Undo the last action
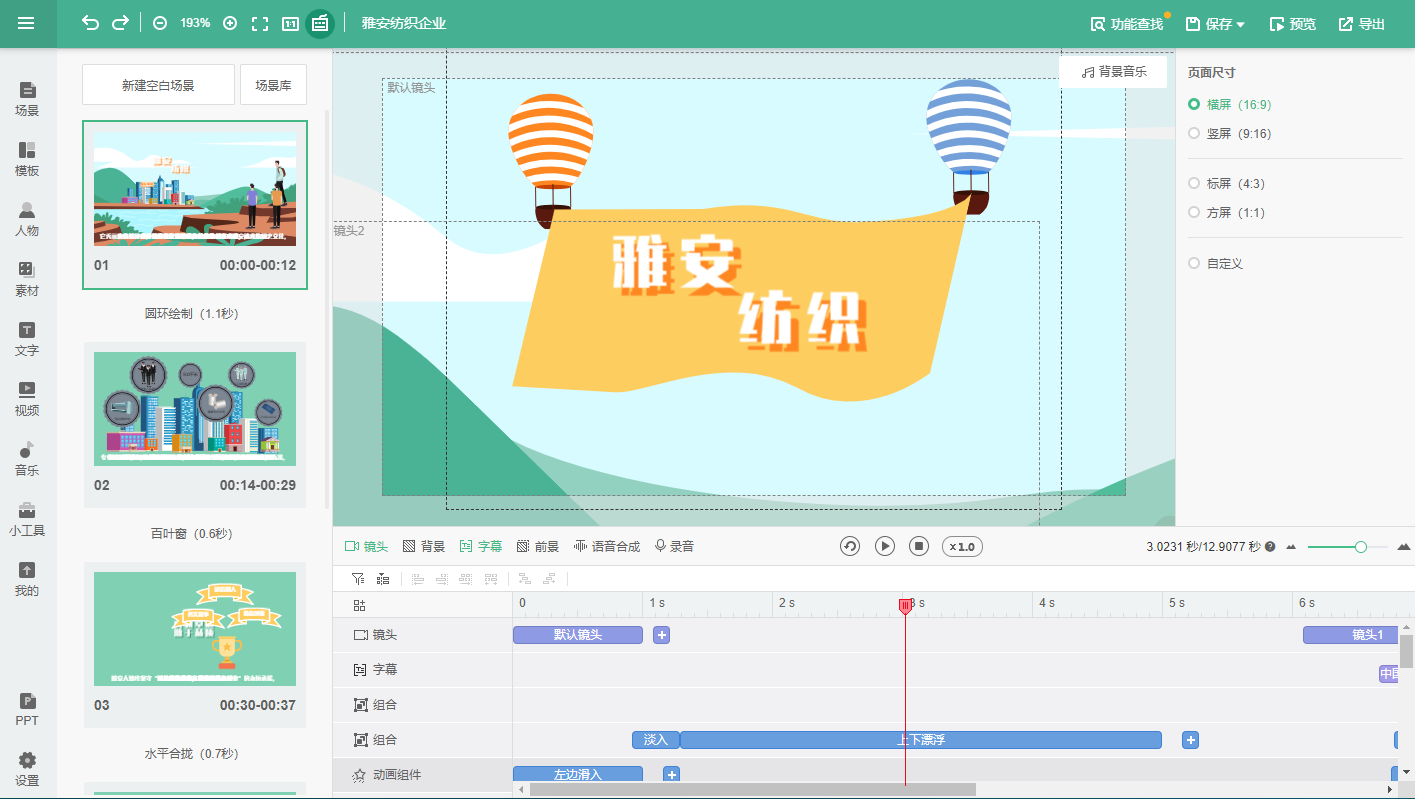The image size is (1415, 799). pos(90,23)
